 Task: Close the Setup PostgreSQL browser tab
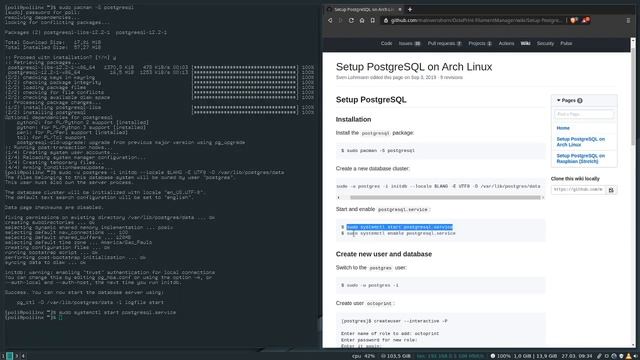[x=400, y=9]
